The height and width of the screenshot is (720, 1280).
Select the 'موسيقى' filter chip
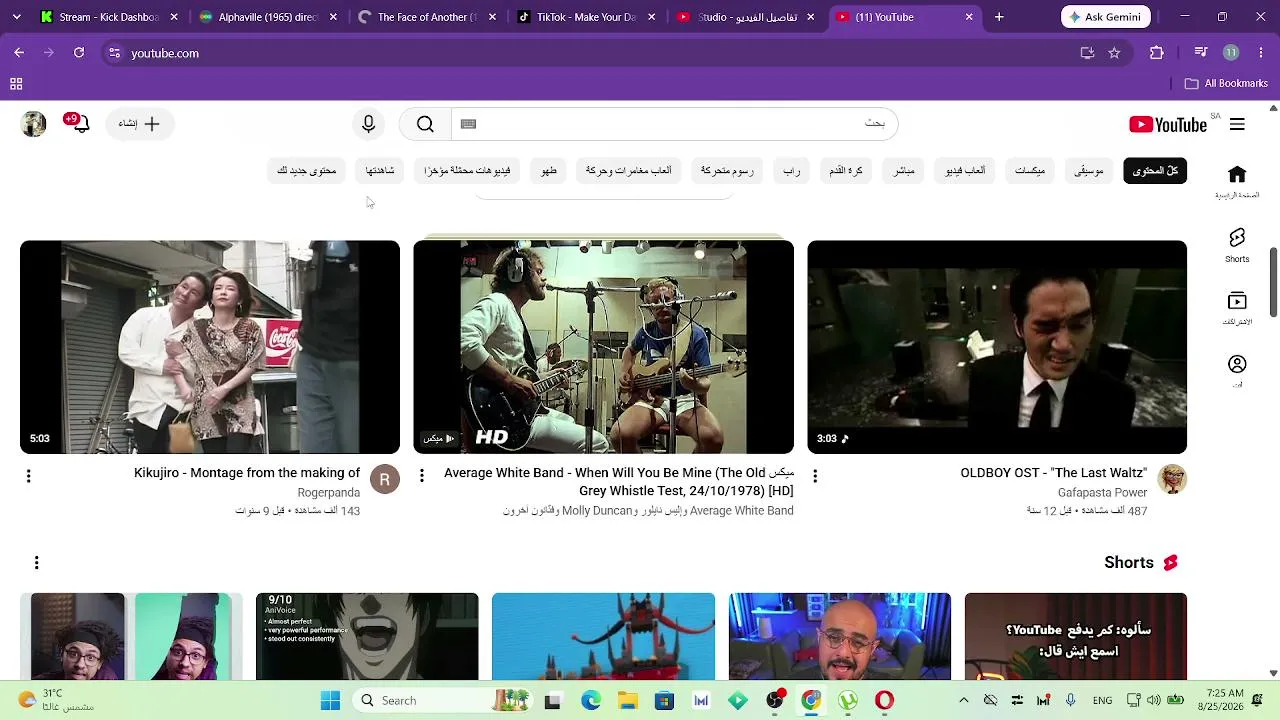1089,171
